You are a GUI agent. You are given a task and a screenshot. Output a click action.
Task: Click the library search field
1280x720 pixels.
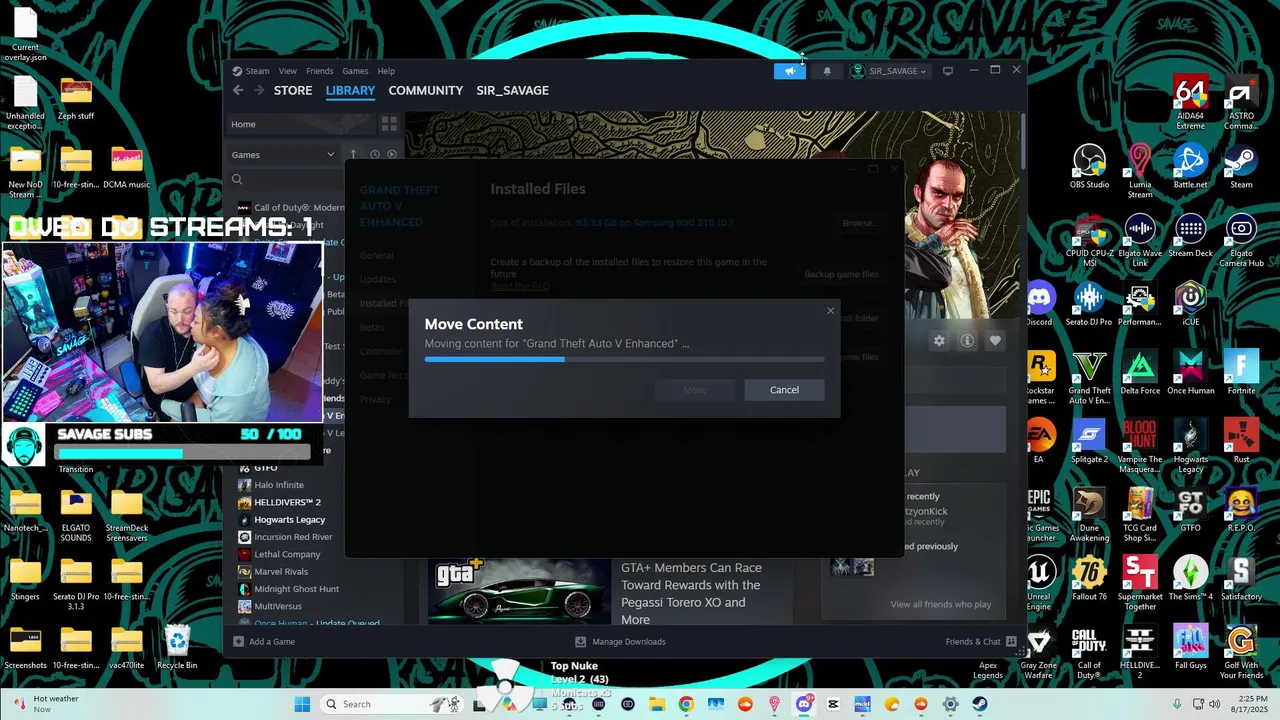[x=290, y=180]
